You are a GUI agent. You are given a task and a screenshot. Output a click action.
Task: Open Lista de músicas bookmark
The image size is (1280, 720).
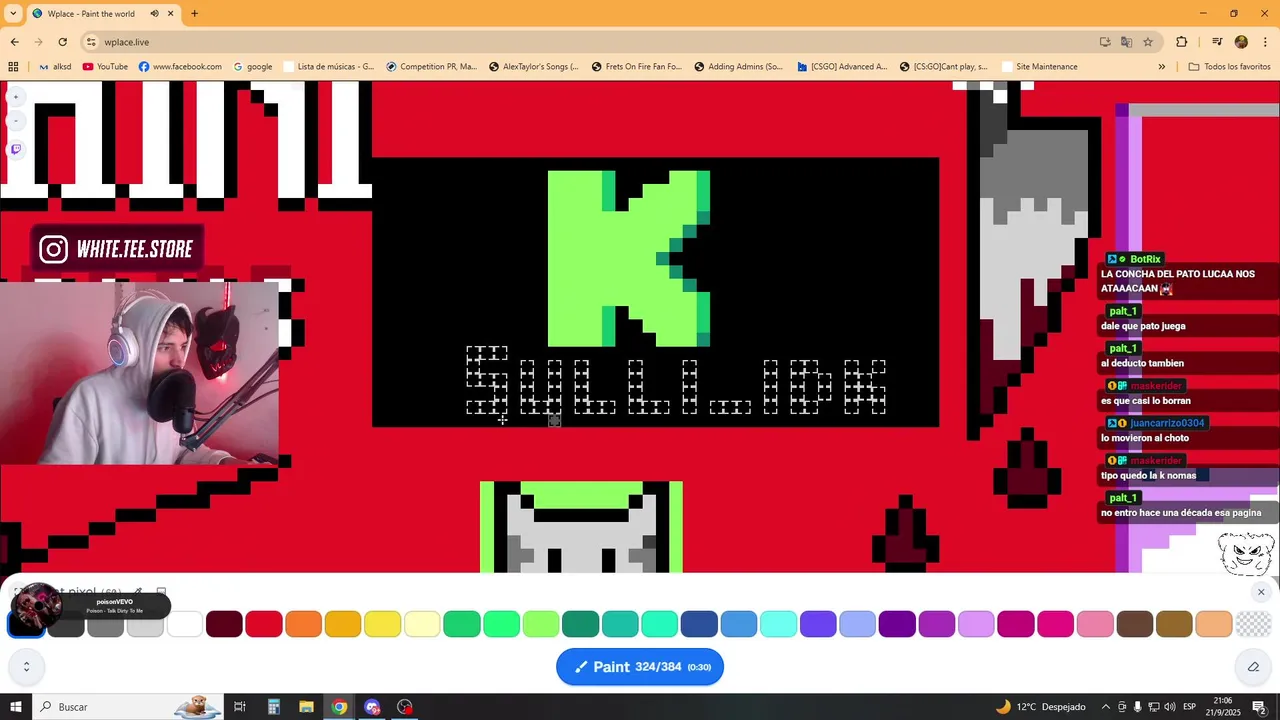tap(328, 67)
